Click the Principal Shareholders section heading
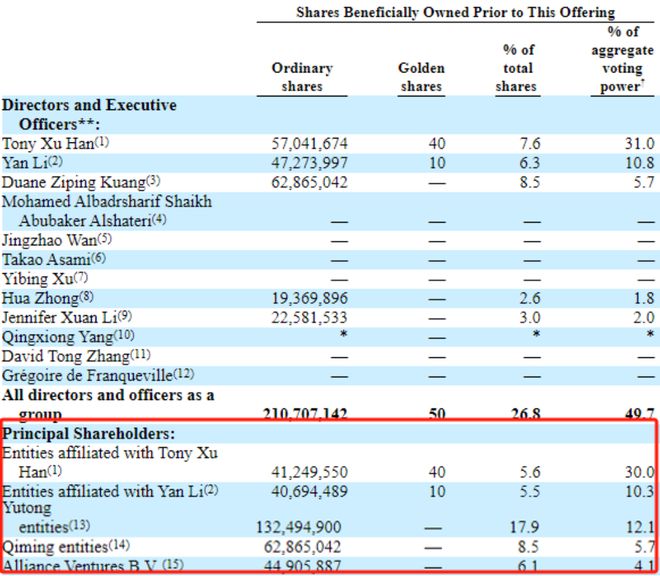Screen dimensions: 660x576 tap(88, 434)
